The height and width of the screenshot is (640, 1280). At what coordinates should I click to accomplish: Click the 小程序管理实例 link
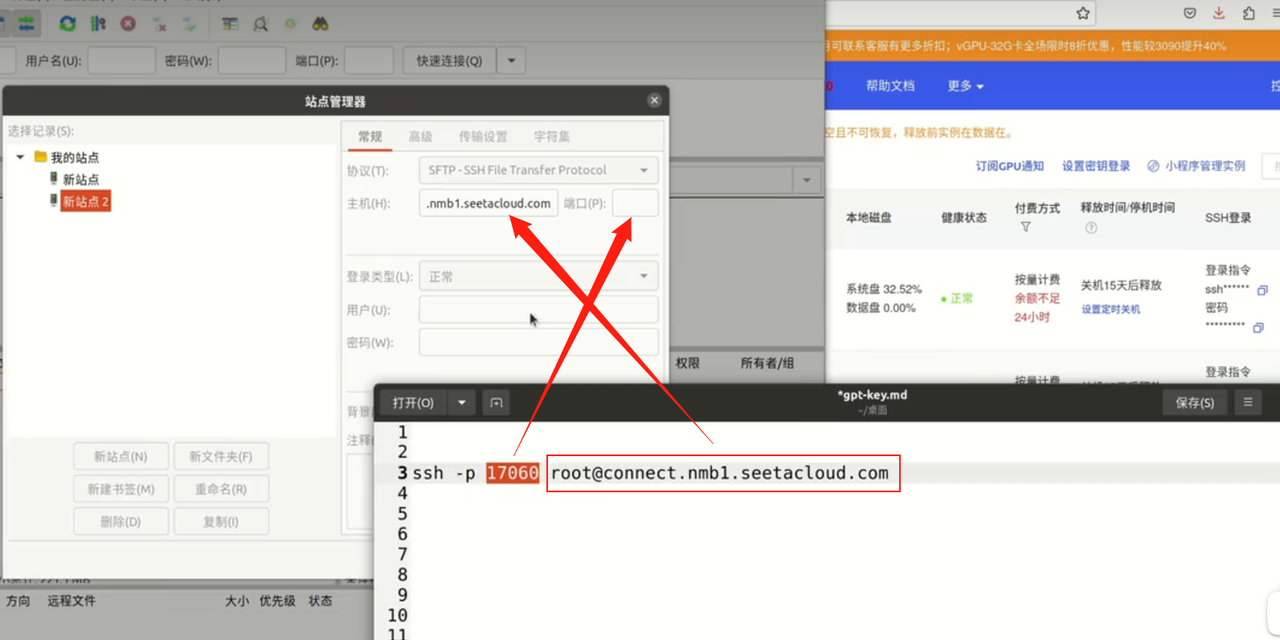click(x=1196, y=166)
